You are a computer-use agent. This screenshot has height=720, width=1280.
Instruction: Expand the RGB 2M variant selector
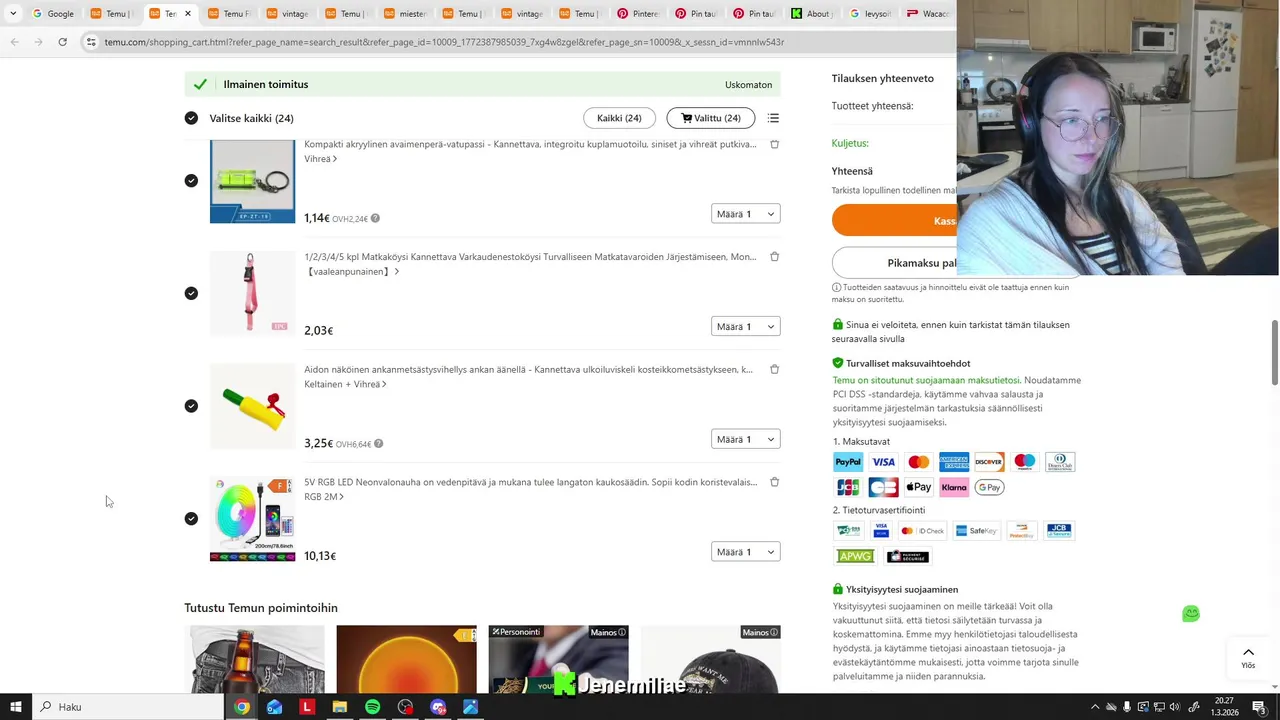coord(324,497)
